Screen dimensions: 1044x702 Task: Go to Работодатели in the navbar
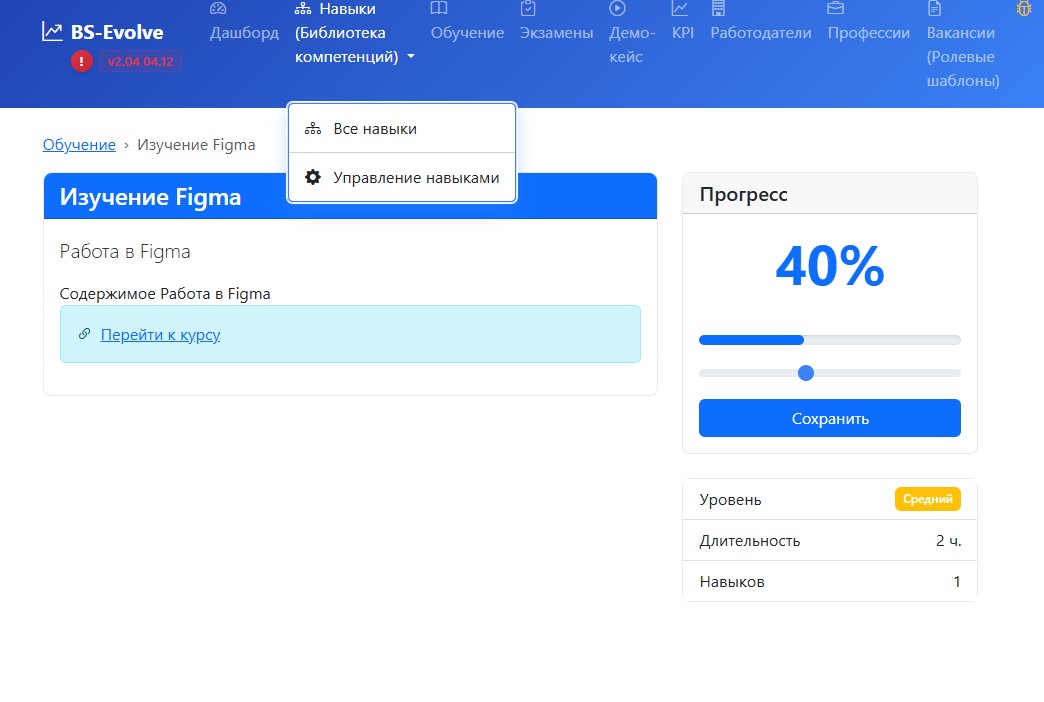(x=761, y=33)
